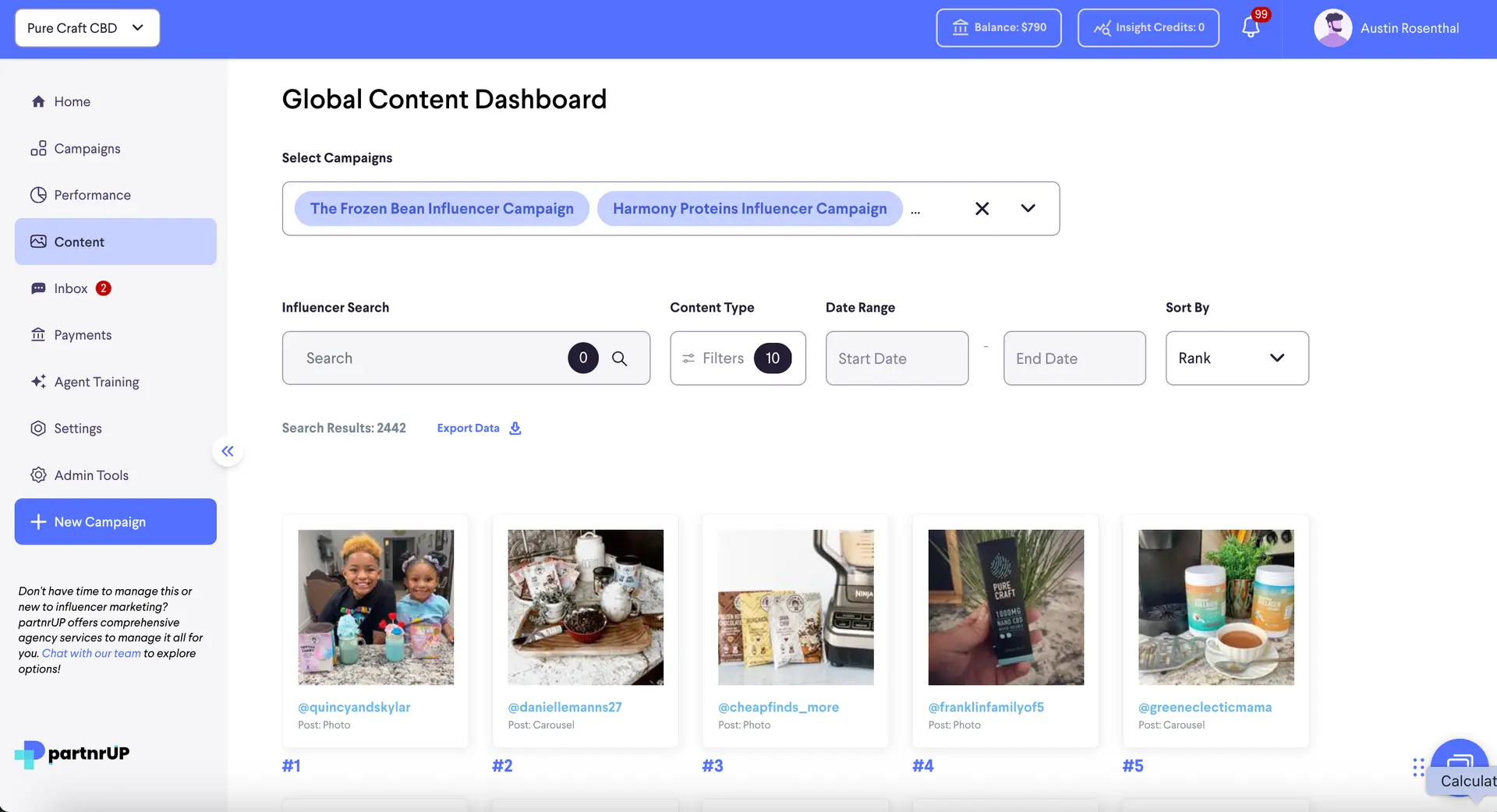
Task: Open the Chat with our team link
Action: point(90,653)
